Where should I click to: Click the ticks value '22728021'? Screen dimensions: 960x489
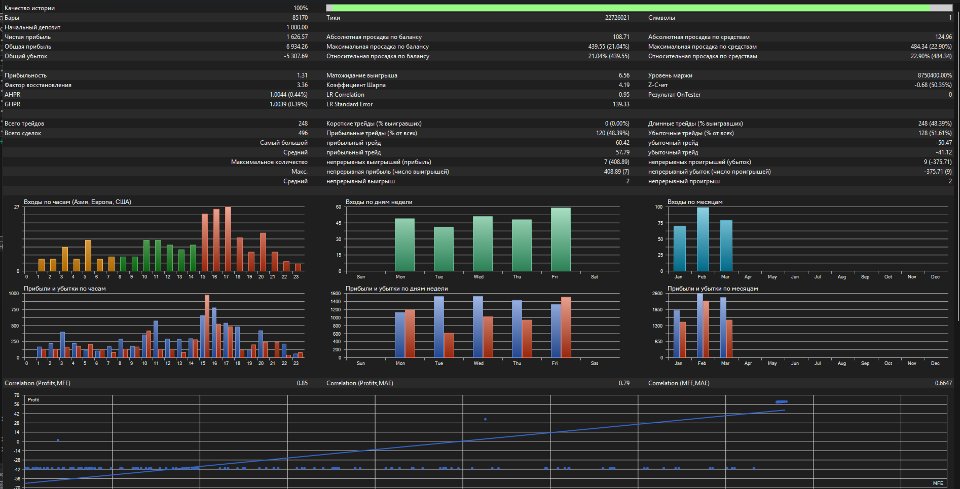pyautogui.click(x=616, y=18)
